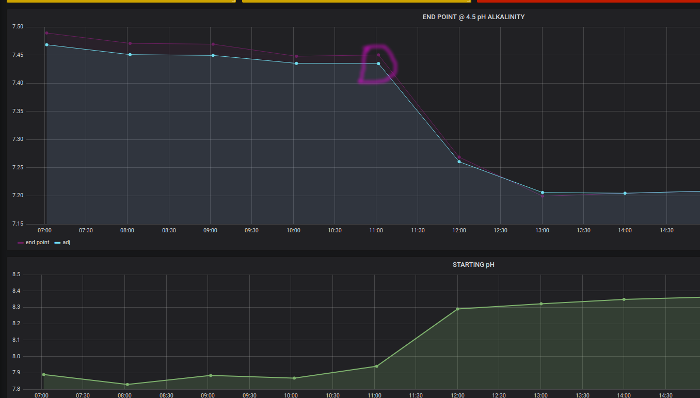Select the green Starting pH point at 10:00
This screenshot has width=700, height=398.
(294, 378)
